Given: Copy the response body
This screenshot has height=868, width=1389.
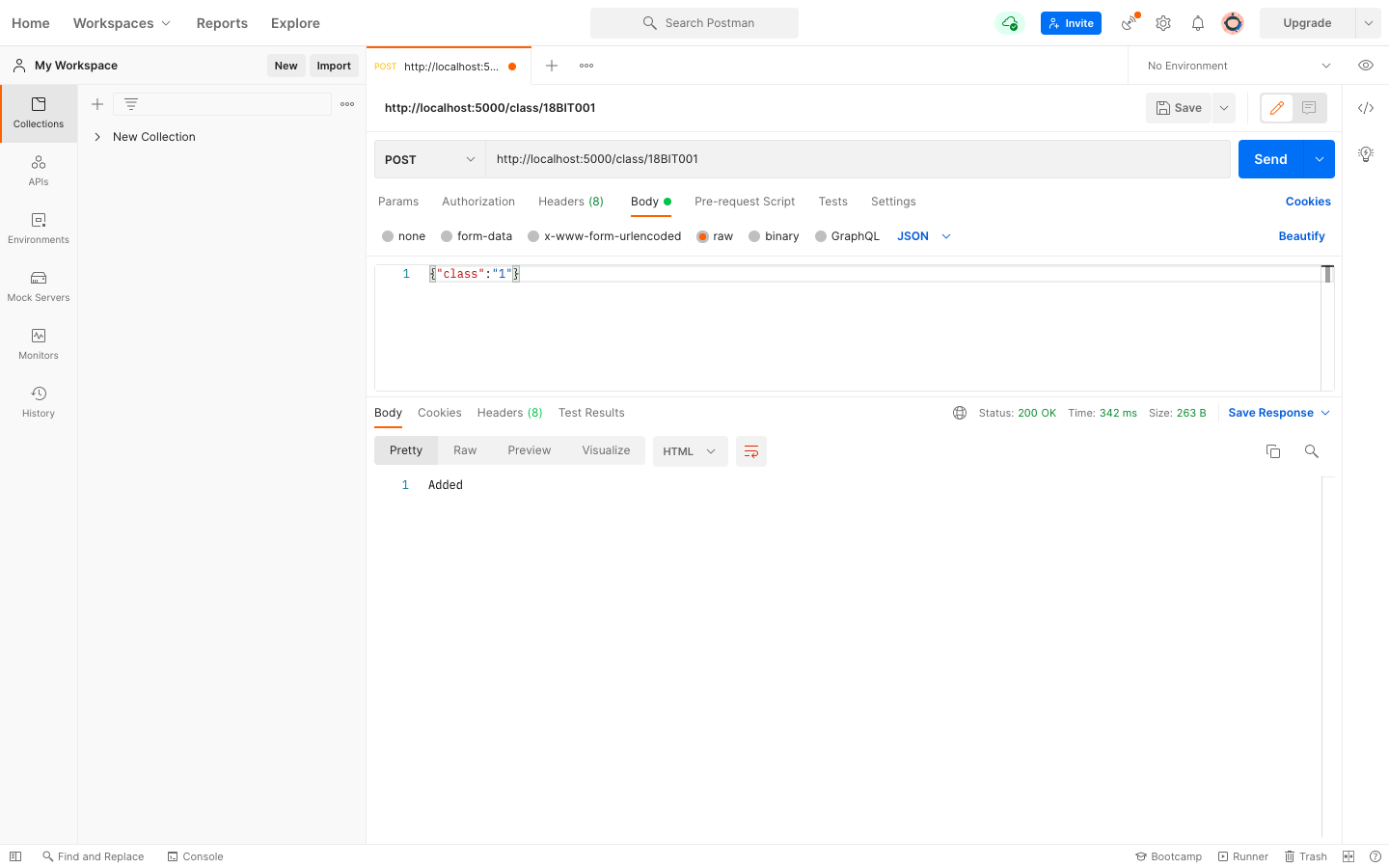Looking at the screenshot, I should point(1273,450).
